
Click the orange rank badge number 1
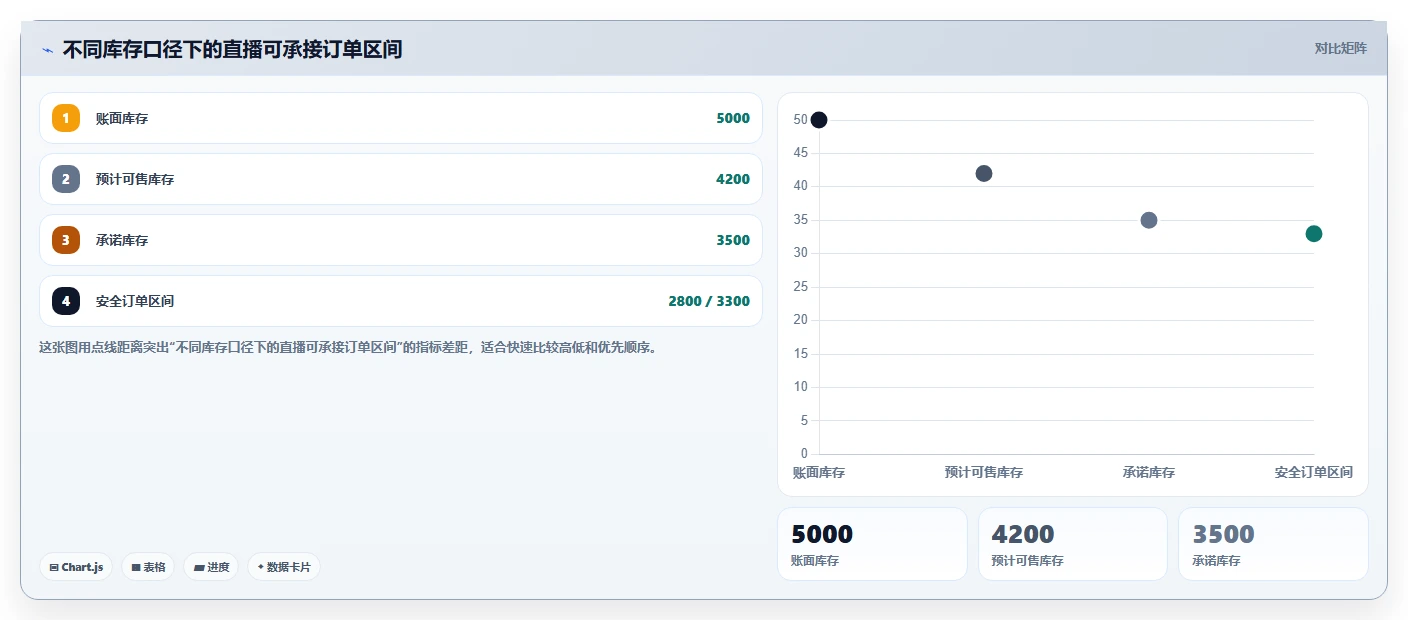tap(66, 118)
